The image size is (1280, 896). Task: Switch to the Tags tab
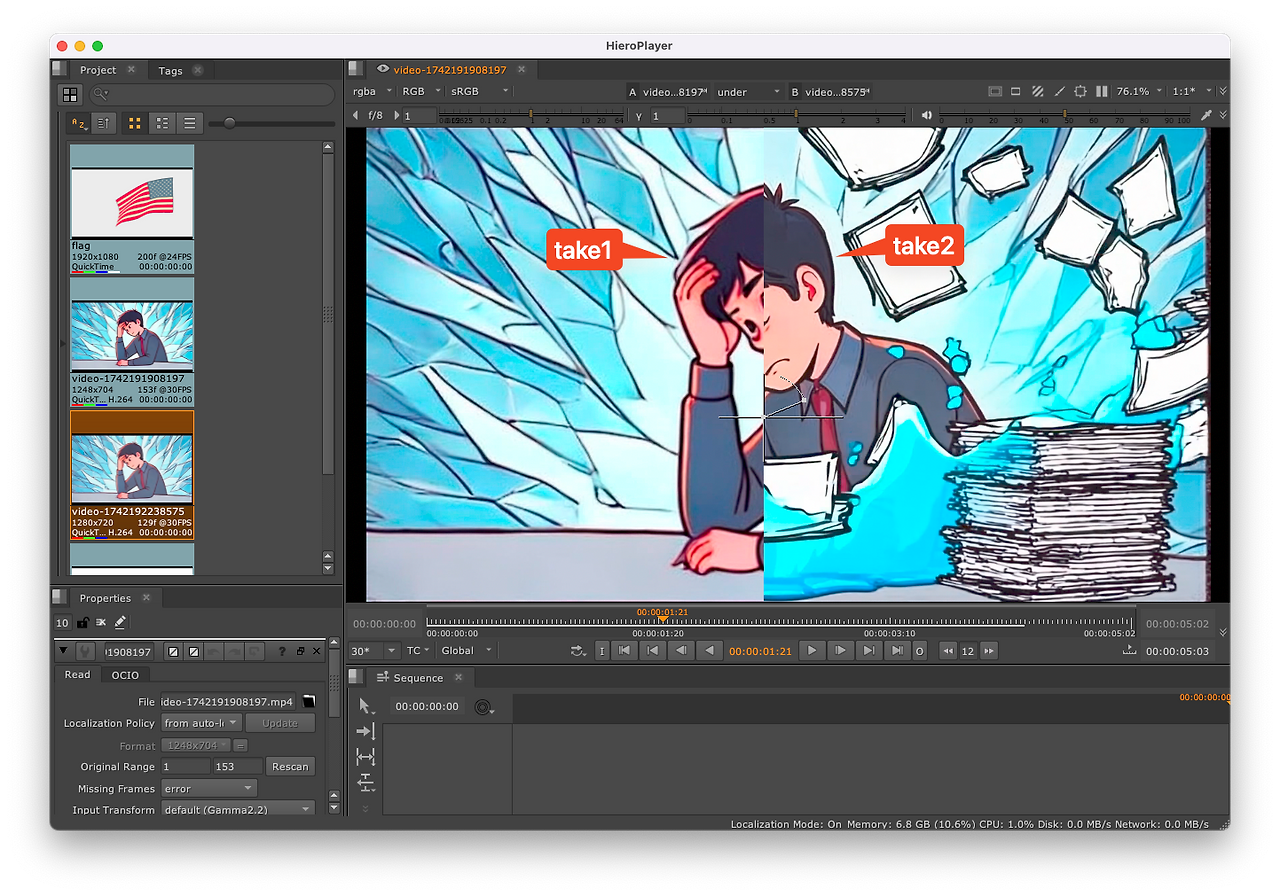170,70
